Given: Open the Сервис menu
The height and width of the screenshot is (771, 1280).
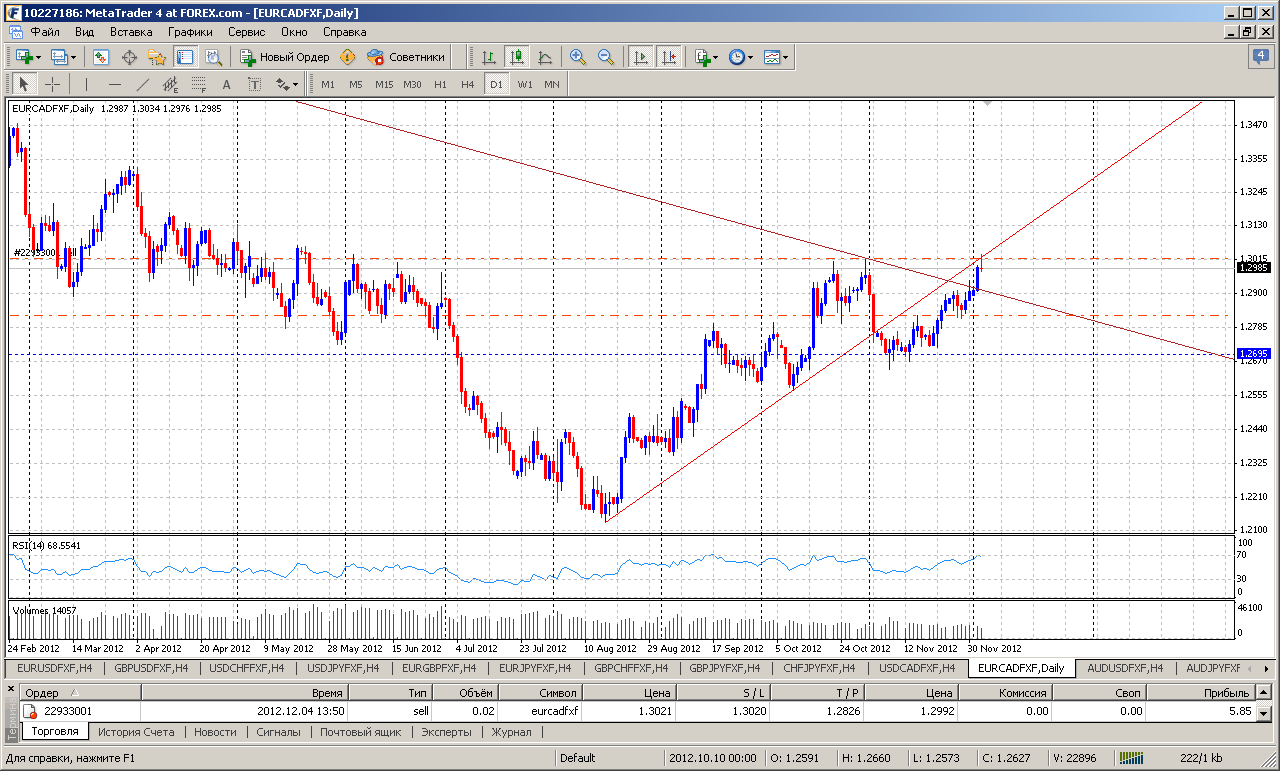Looking at the screenshot, I should coord(246,32).
